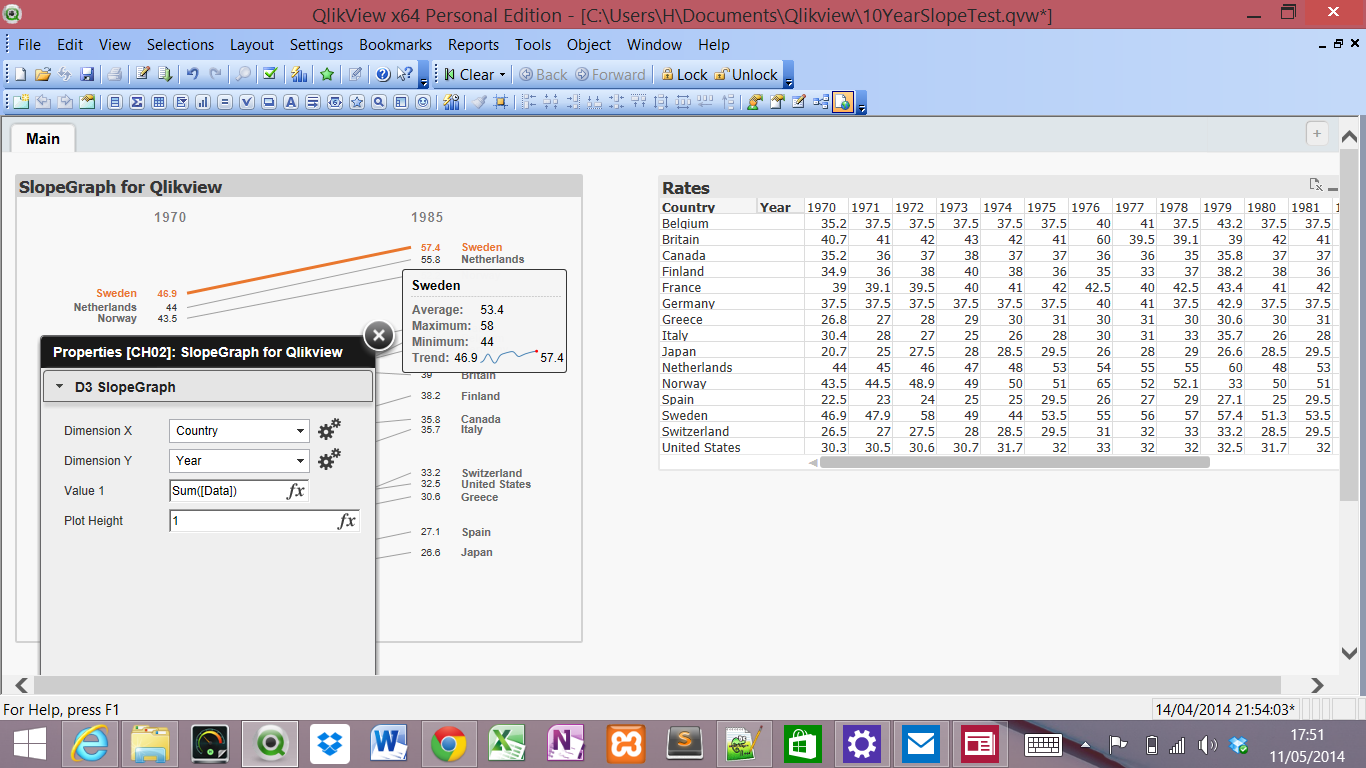Create a Statistics Box with sigma icon
The width and height of the screenshot is (1366, 768).
pyautogui.click(x=137, y=101)
